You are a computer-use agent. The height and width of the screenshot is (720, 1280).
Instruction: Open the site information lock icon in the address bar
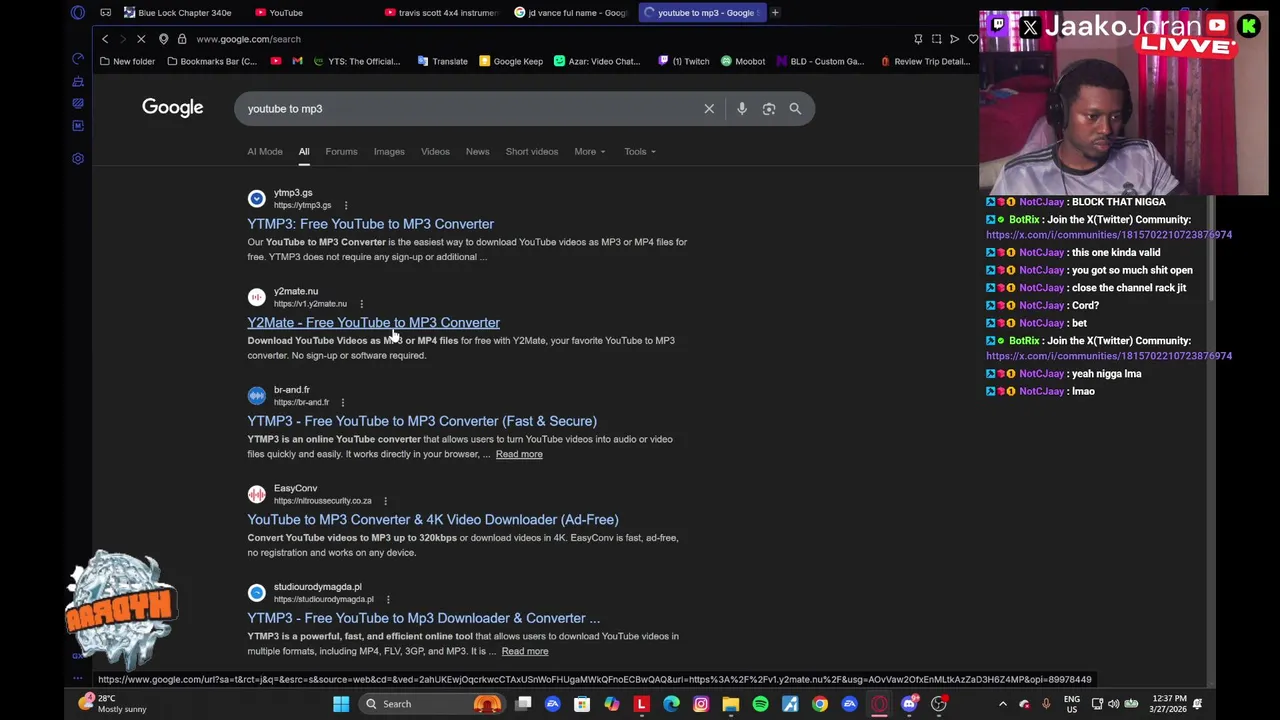(x=182, y=39)
